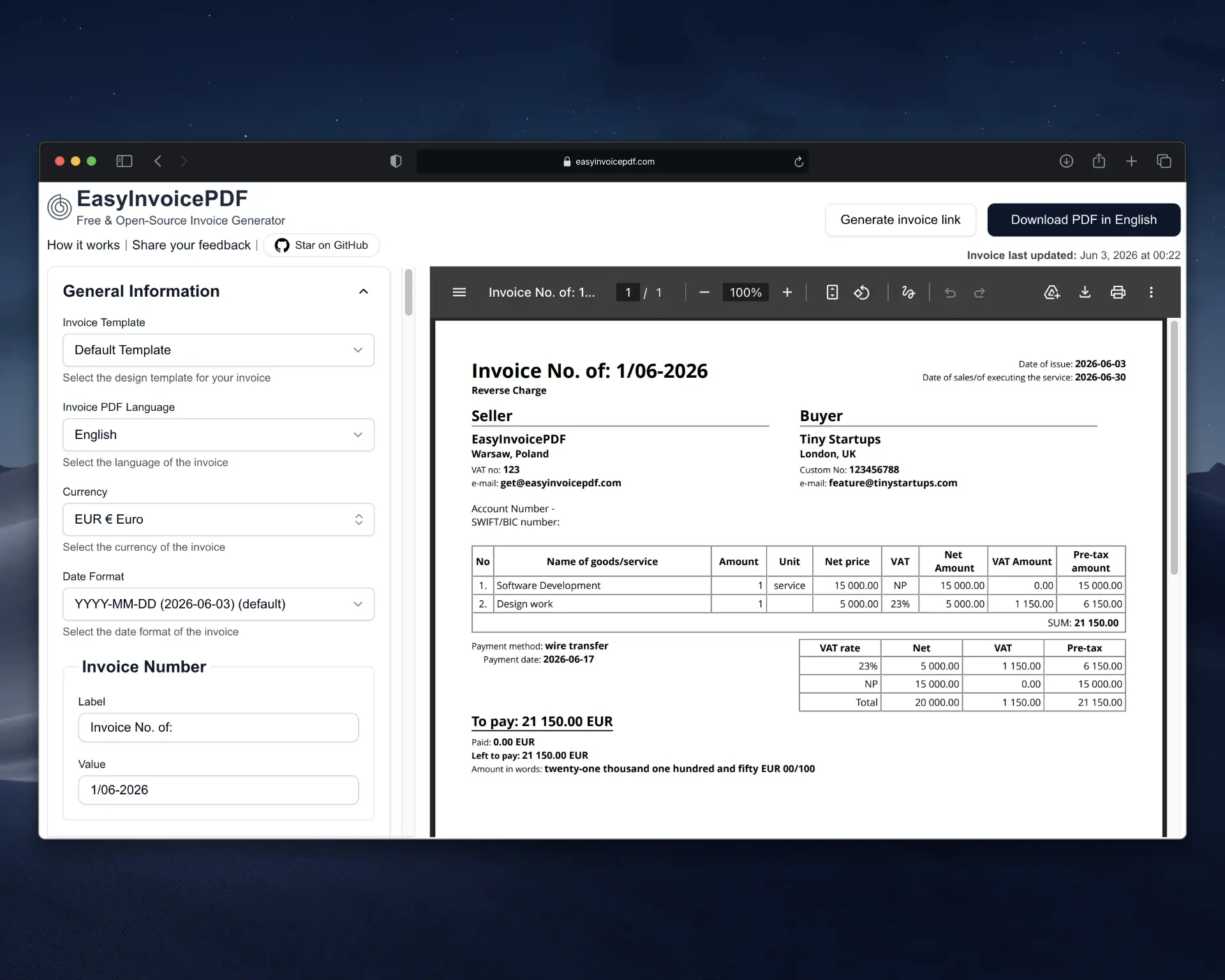Click Generate invoice link button
The width and height of the screenshot is (1225, 980).
(x=900, y=220)
